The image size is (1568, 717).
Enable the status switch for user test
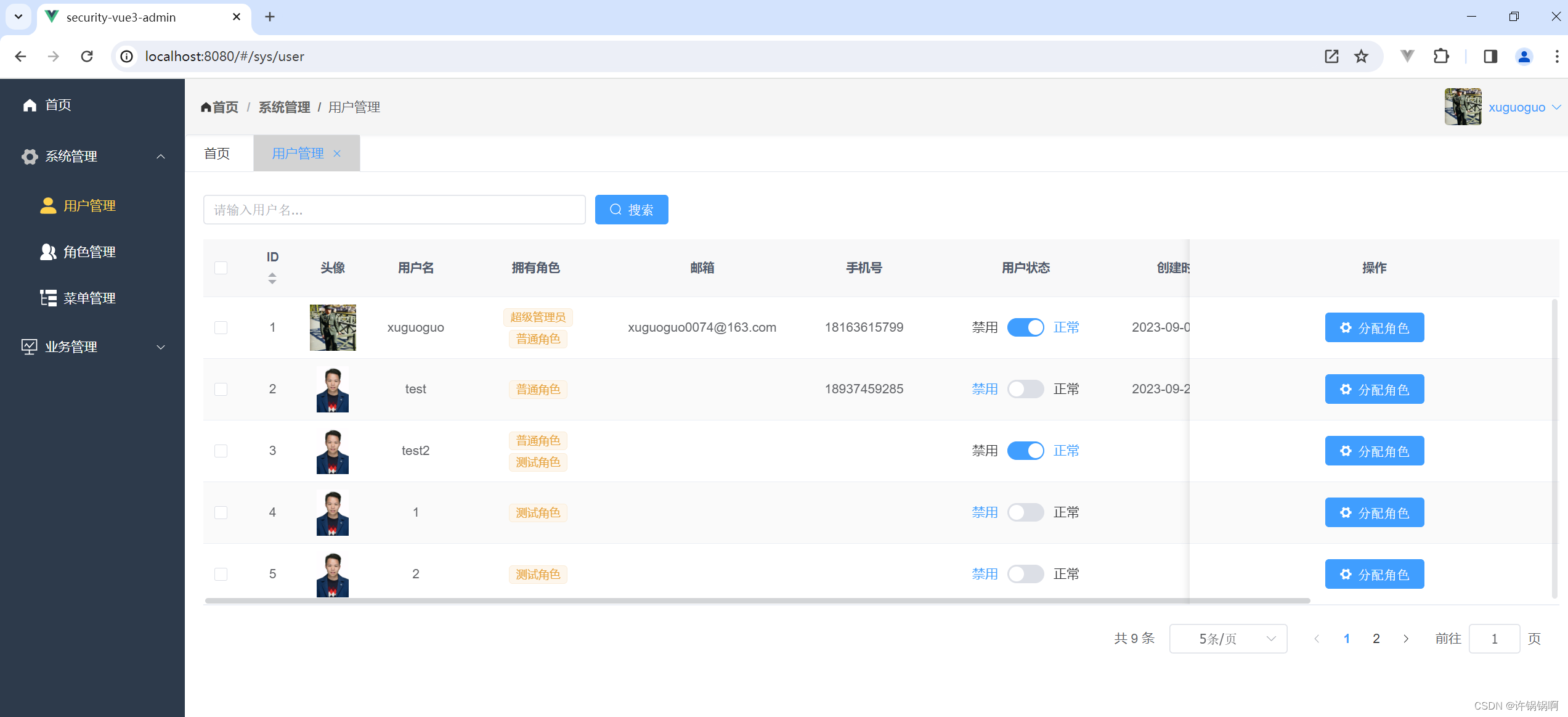click(x=1025, y=389)
